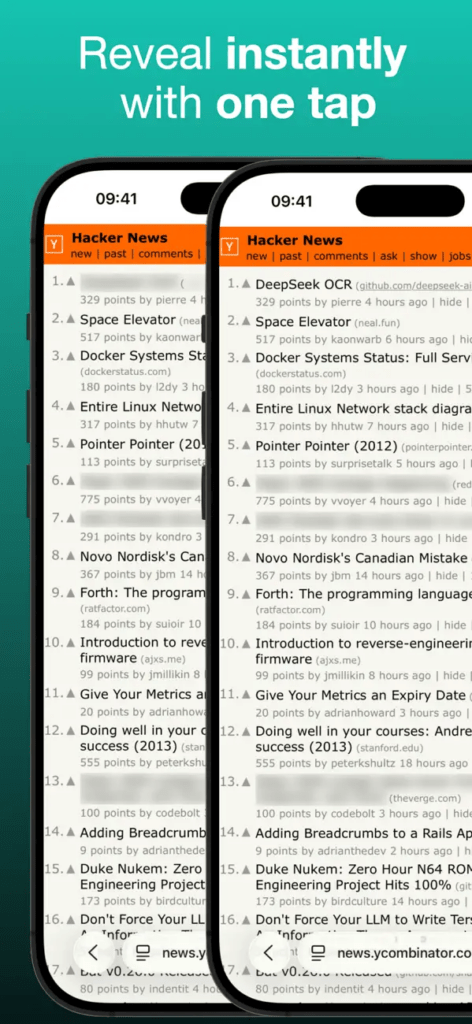Open Pointer Pointer (2012) story in right phone
The width and height of the screenshot is (472, 1024).
tap(326, 446)
